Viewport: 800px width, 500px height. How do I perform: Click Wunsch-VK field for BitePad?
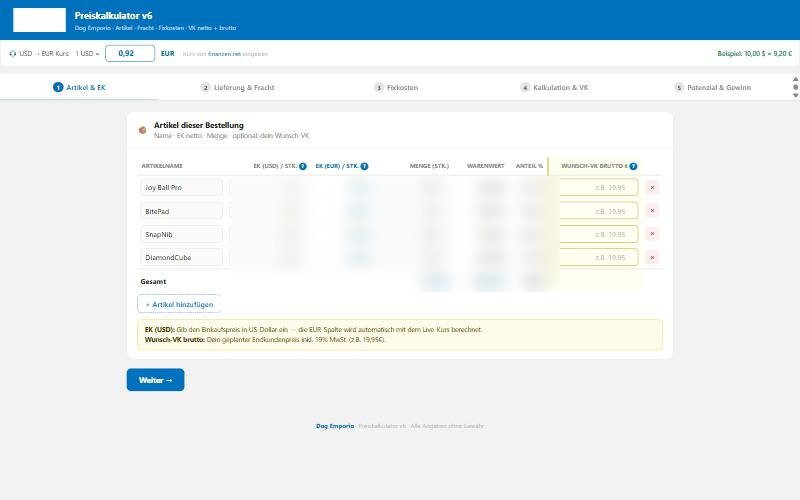(x=598, y=211)
